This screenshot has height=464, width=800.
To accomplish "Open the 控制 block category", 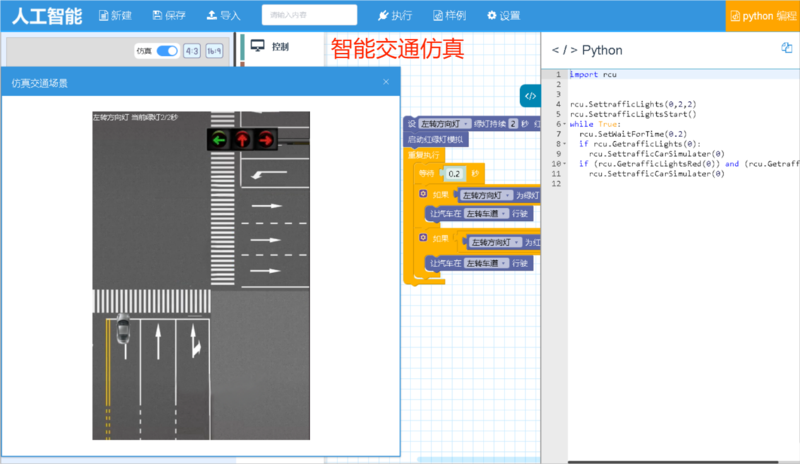I will coord(270,47).
